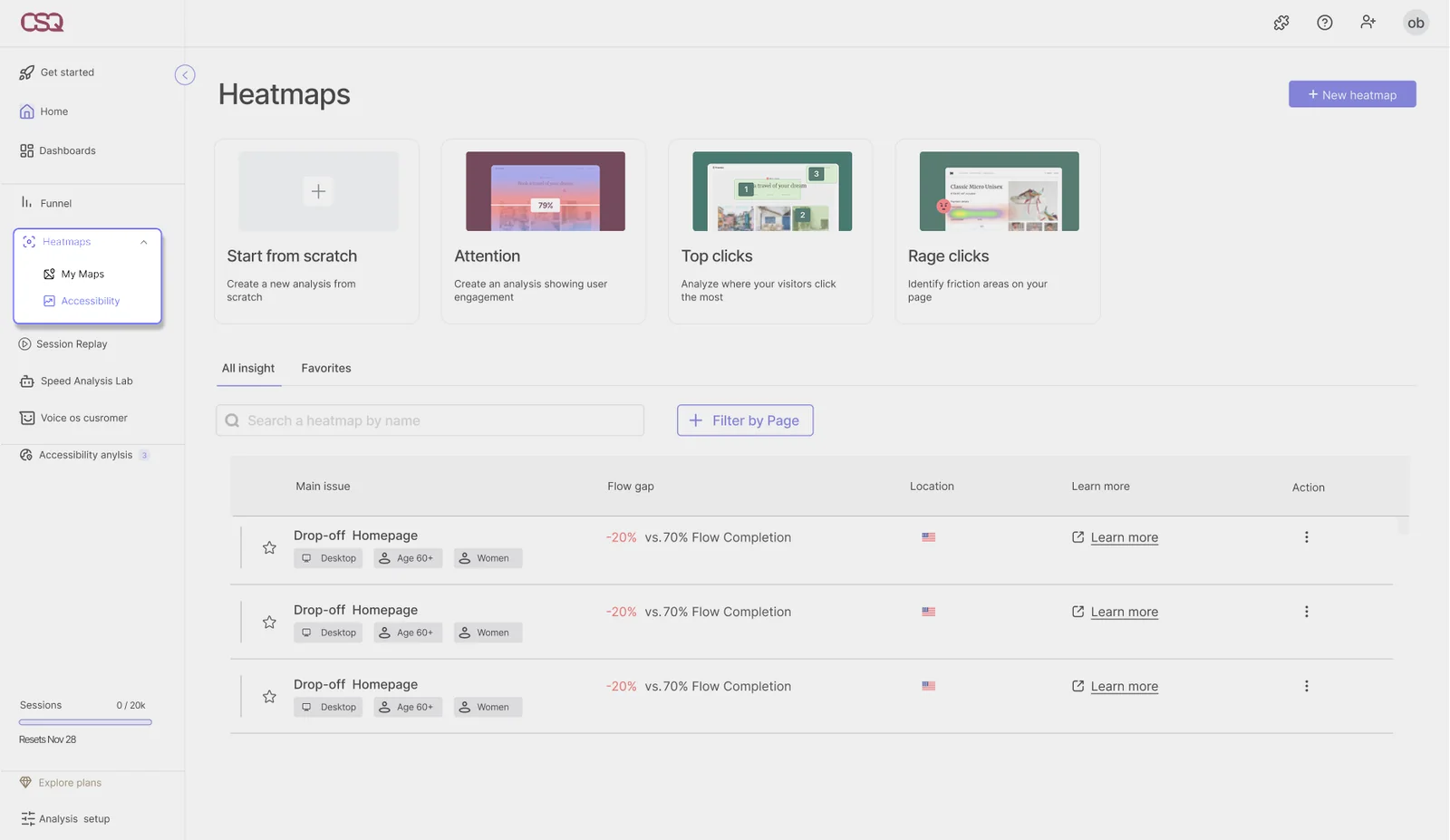This screenshot has width=1450, height=840.
Task: Click the Filter by Page button
Action: 745,420
